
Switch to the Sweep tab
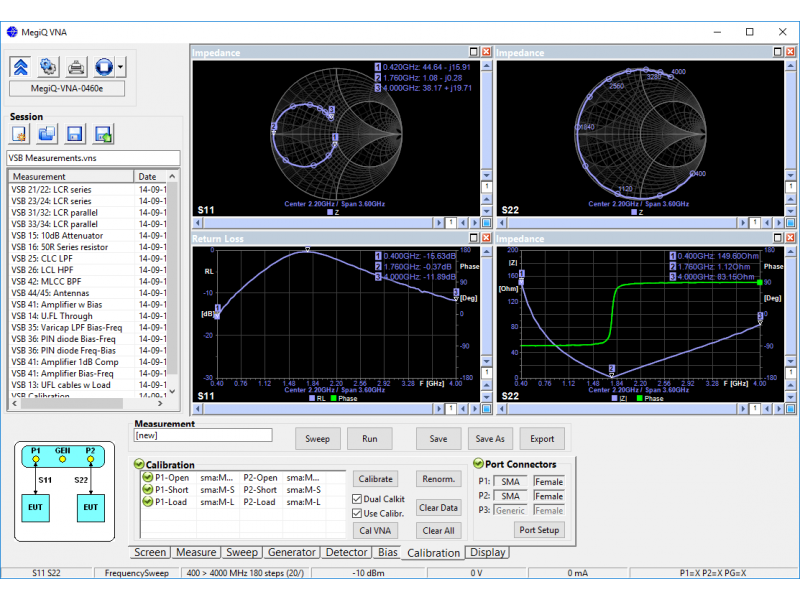(x=242, y=552)
